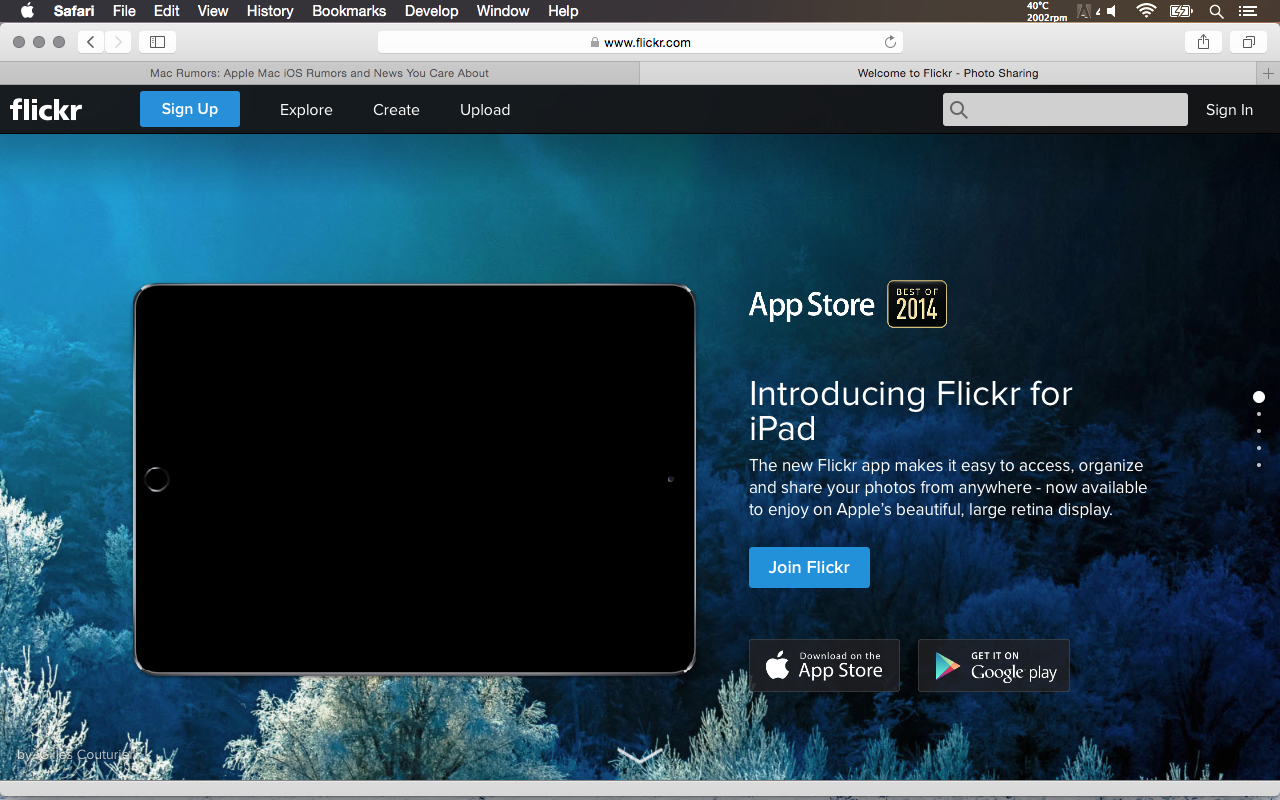Select the first (active) slide dot
Screen dimensions: 1280x800
click(1259, 397)
